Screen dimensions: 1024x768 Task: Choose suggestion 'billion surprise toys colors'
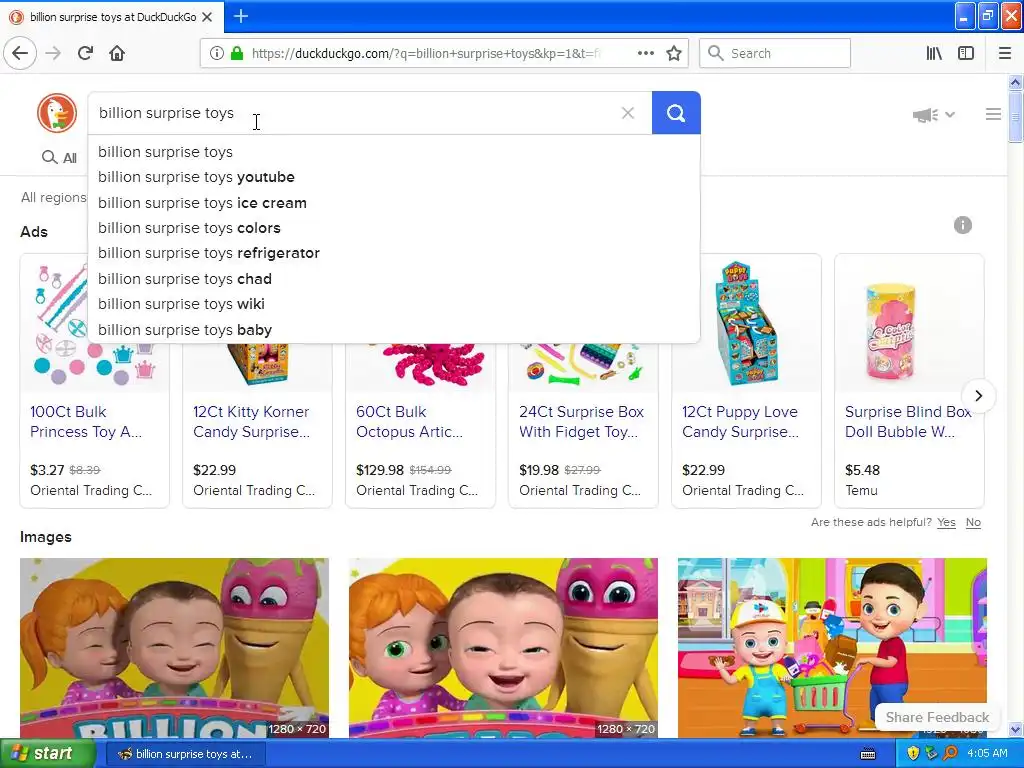click(x=394, y=228)
